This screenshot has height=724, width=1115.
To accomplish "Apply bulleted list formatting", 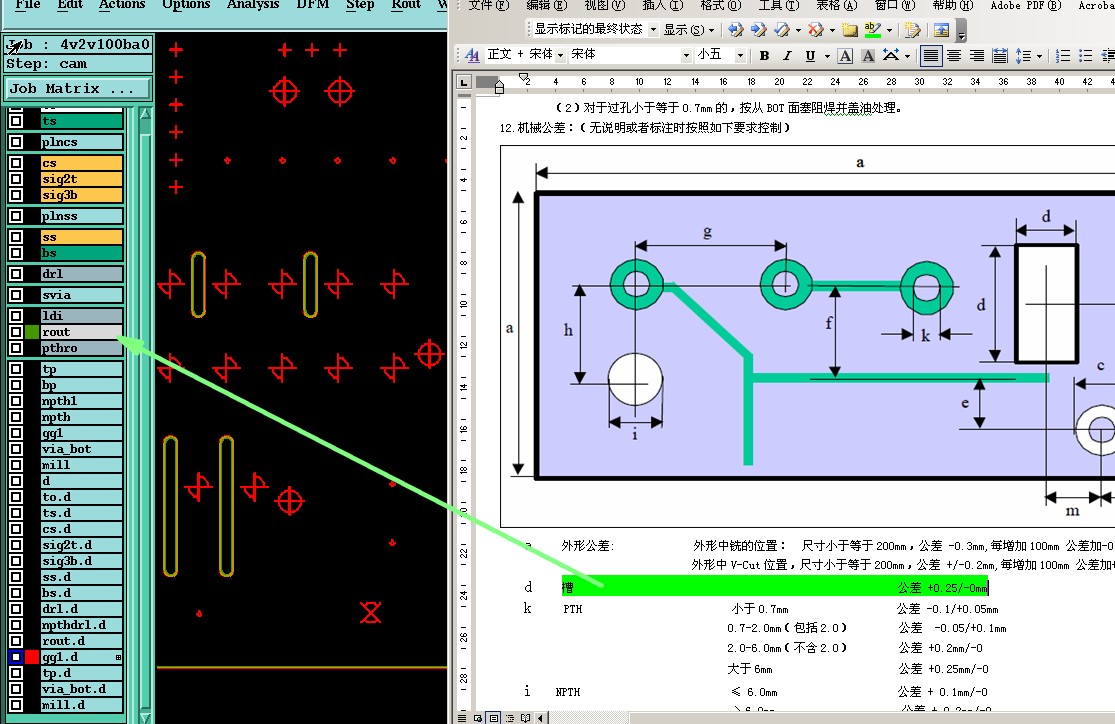I will [x=1086, y=55].
